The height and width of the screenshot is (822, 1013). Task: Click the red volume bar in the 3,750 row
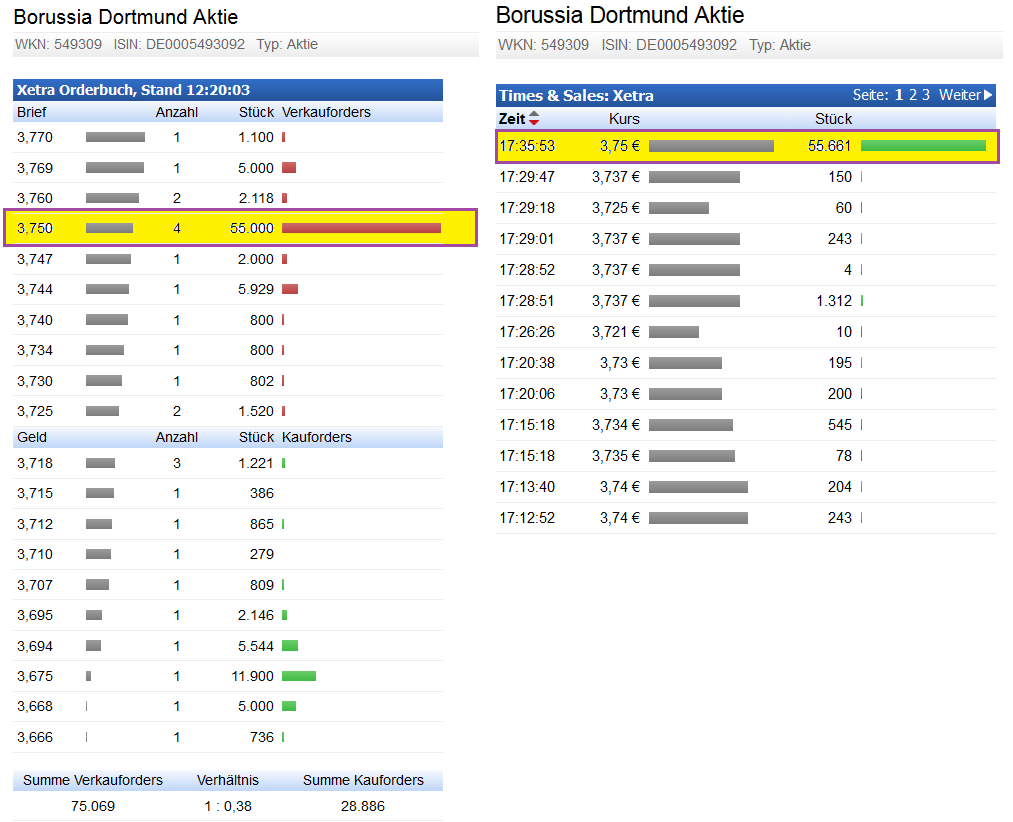(362, 228)
